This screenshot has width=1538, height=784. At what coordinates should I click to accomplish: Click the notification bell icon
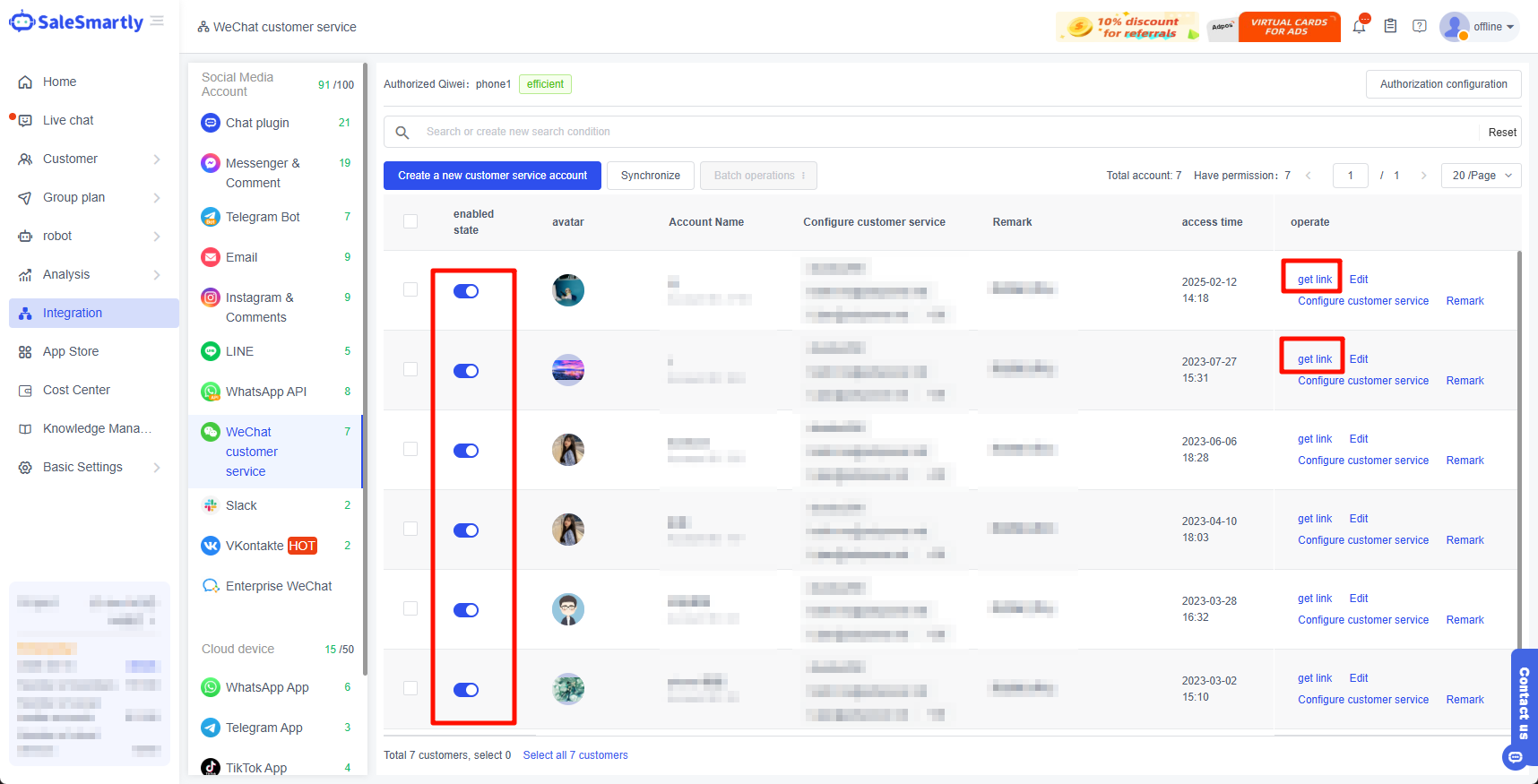[x=1359, y=27]
